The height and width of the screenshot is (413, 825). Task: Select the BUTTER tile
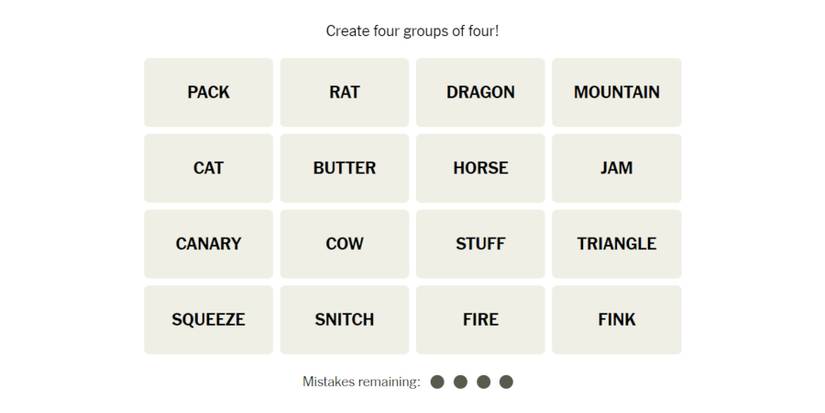coord(344,168)
